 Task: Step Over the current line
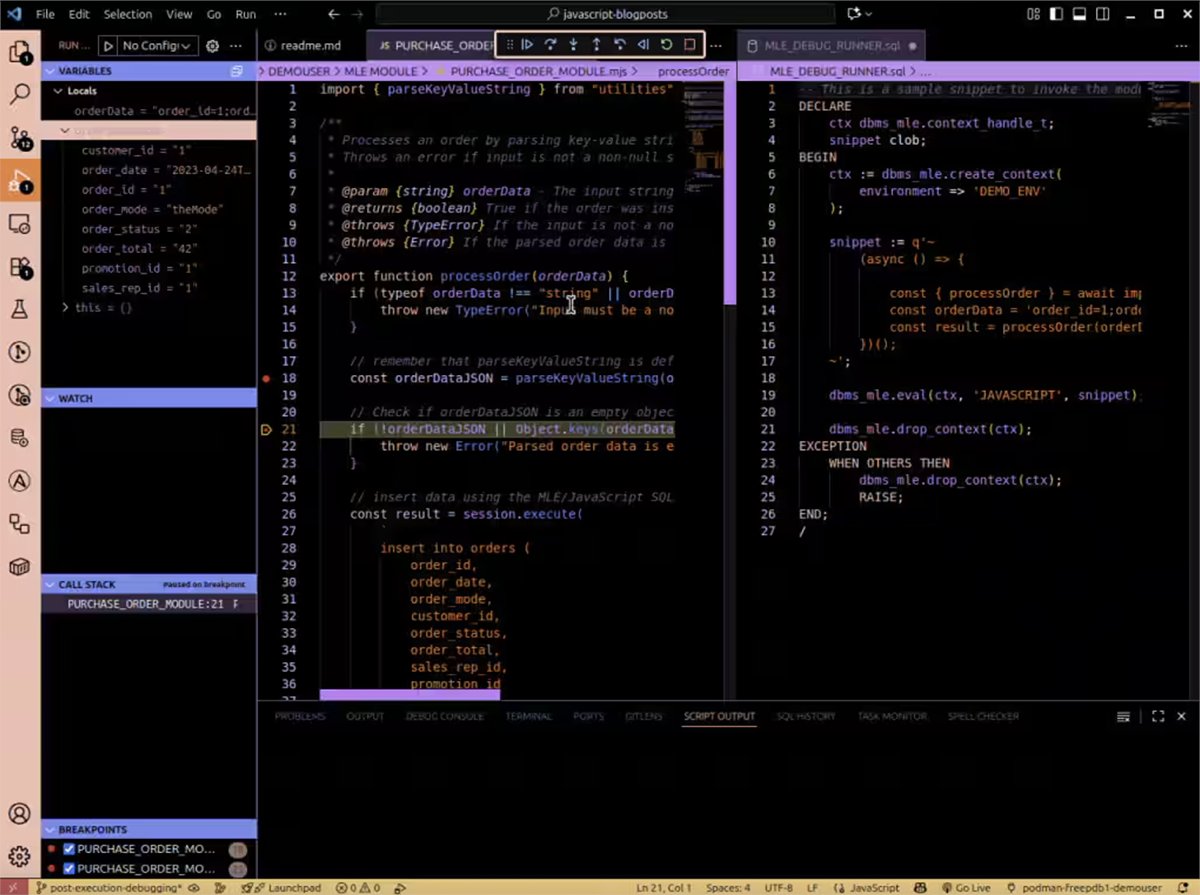[x=551, y=44]
